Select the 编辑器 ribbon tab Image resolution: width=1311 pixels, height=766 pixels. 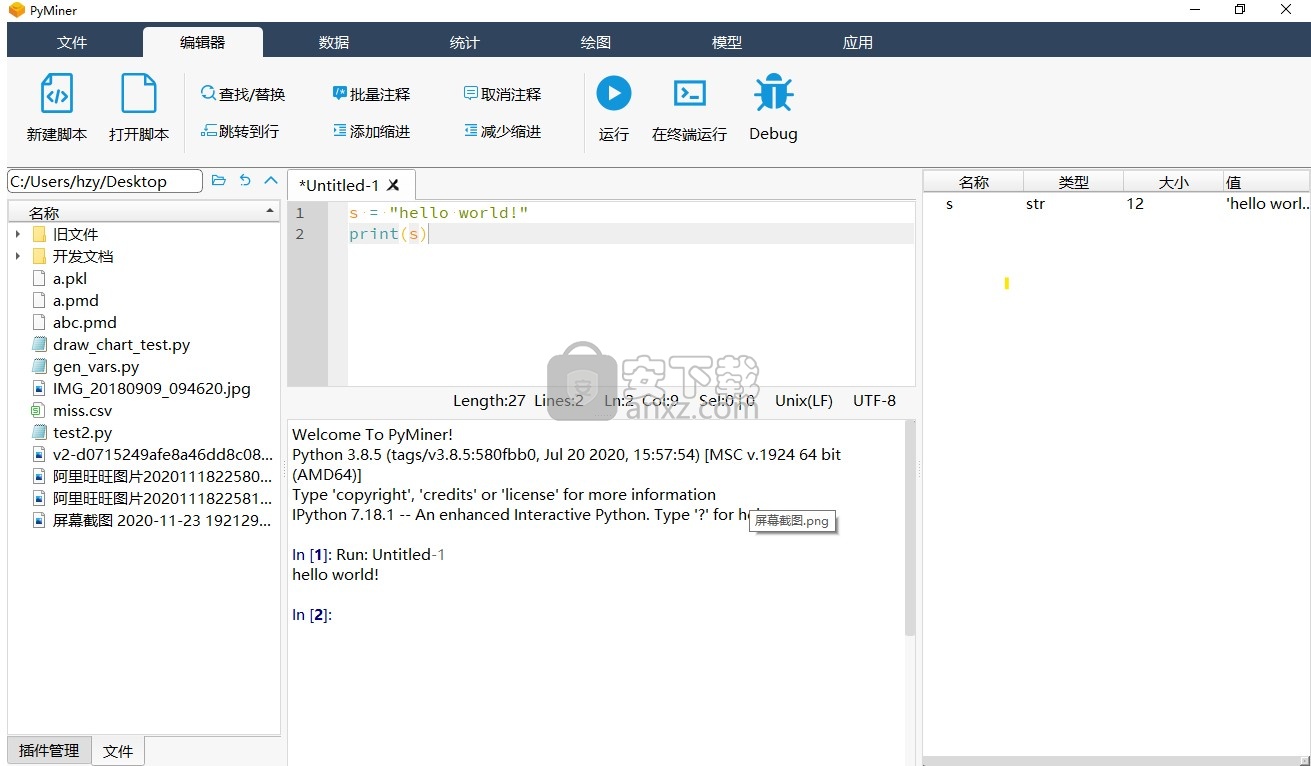(203, 42)
